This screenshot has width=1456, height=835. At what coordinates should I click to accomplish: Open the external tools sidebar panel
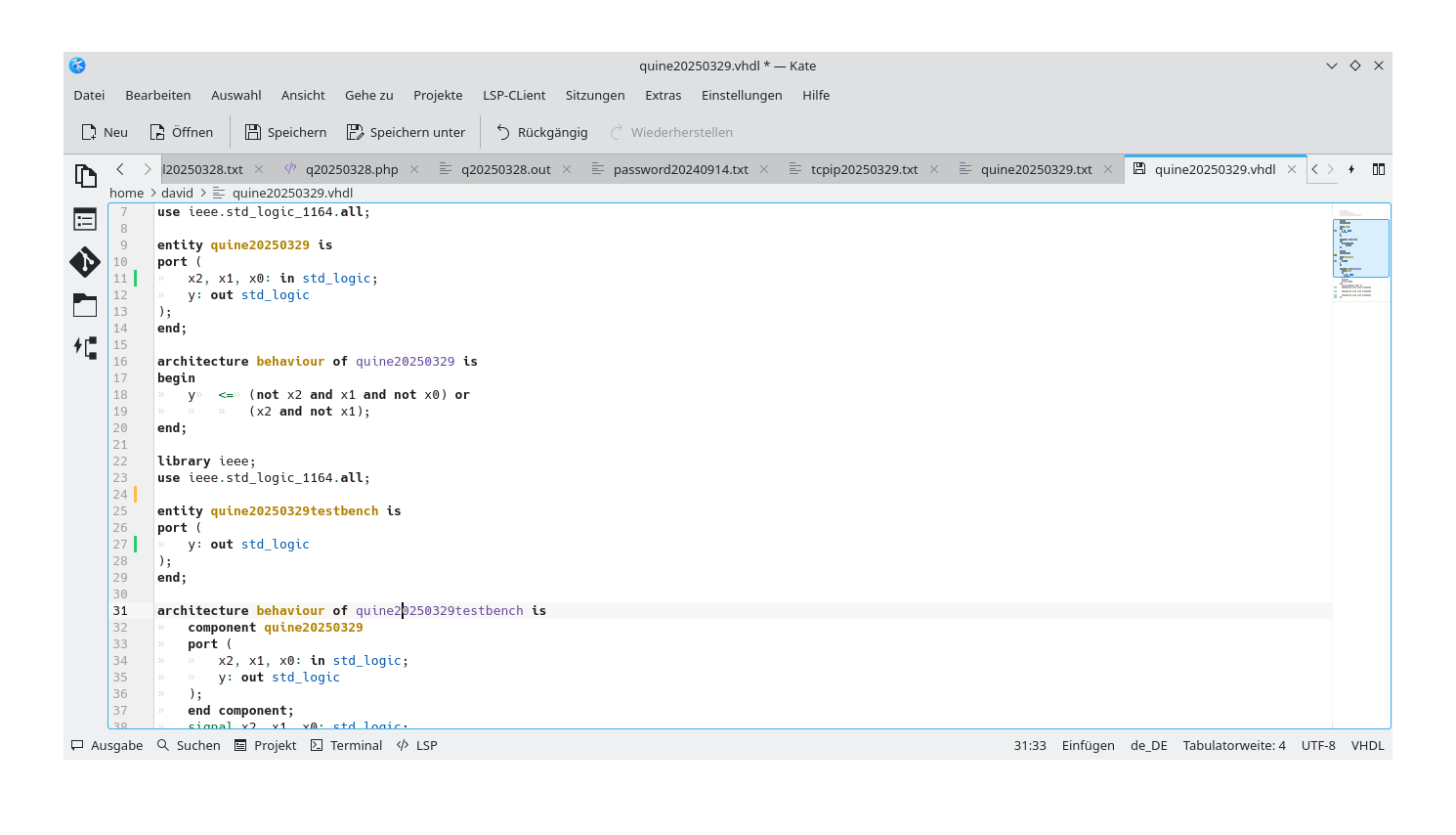pos(85,347)
